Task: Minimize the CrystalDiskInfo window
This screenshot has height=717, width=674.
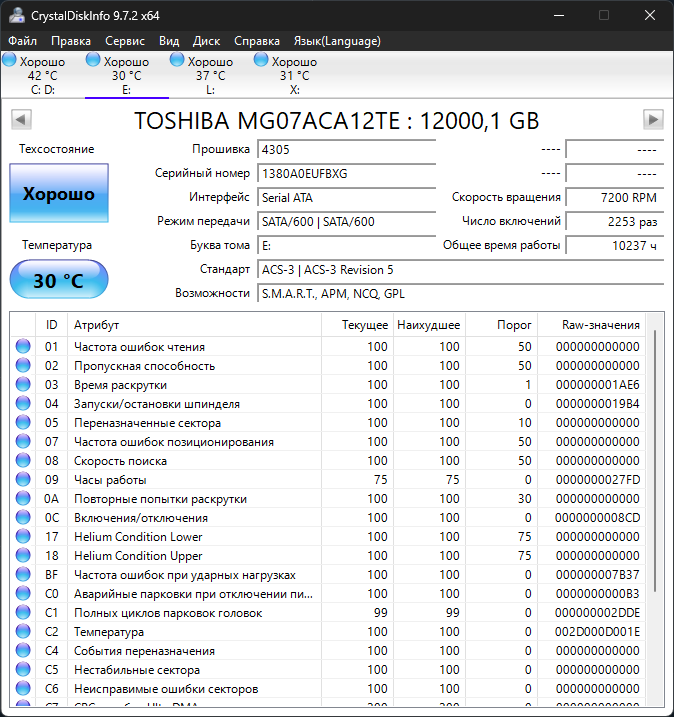Action: click(559, 16)
